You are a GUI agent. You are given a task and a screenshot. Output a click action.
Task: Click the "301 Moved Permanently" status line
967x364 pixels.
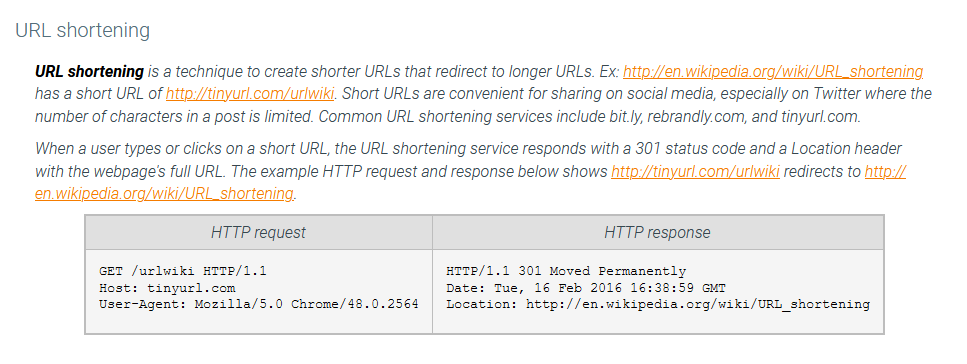point(566,271)
